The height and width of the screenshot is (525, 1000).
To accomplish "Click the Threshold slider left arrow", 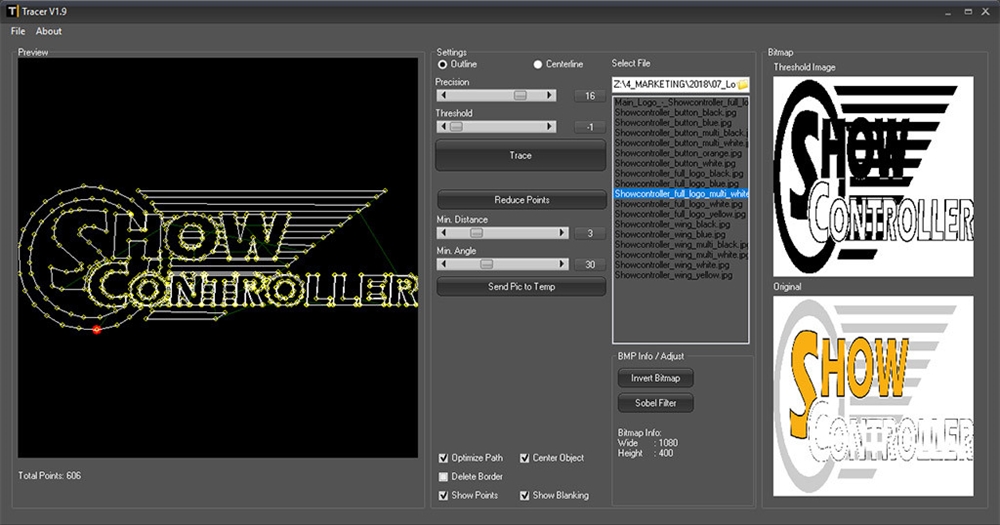I will pyautogui.click(x=442, y=127).
